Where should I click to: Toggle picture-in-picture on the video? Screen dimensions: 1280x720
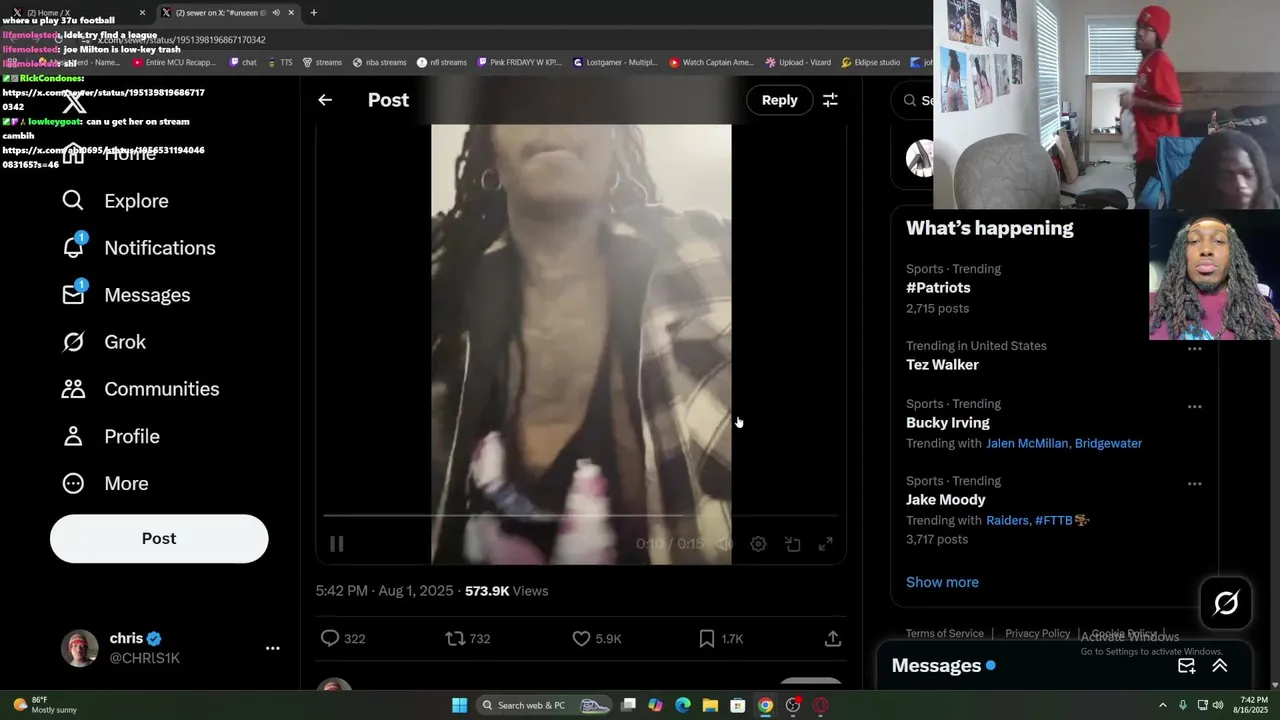click(792, 544)
